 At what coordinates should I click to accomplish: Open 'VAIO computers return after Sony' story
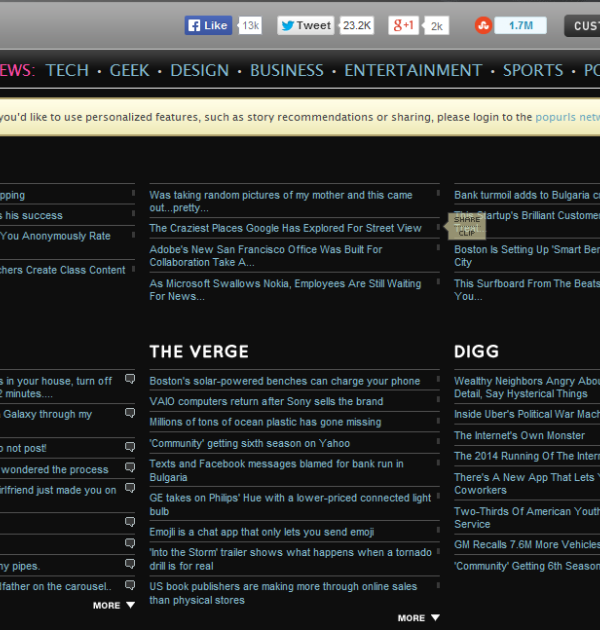coord(266,401)
